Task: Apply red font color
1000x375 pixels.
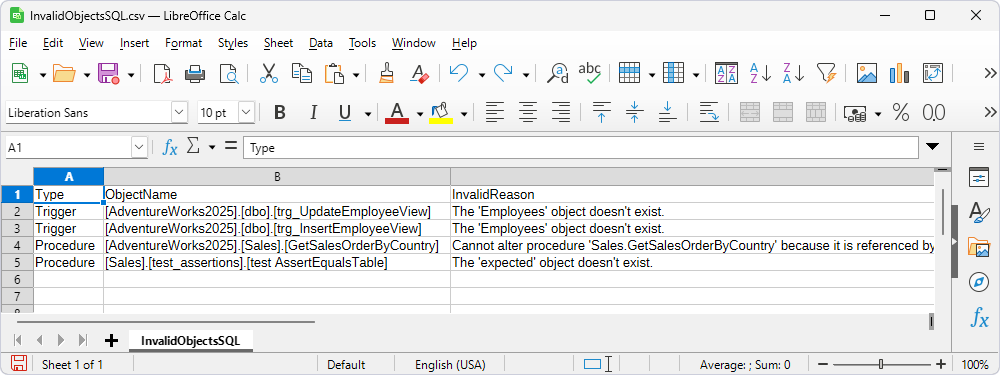Action: 397,113
